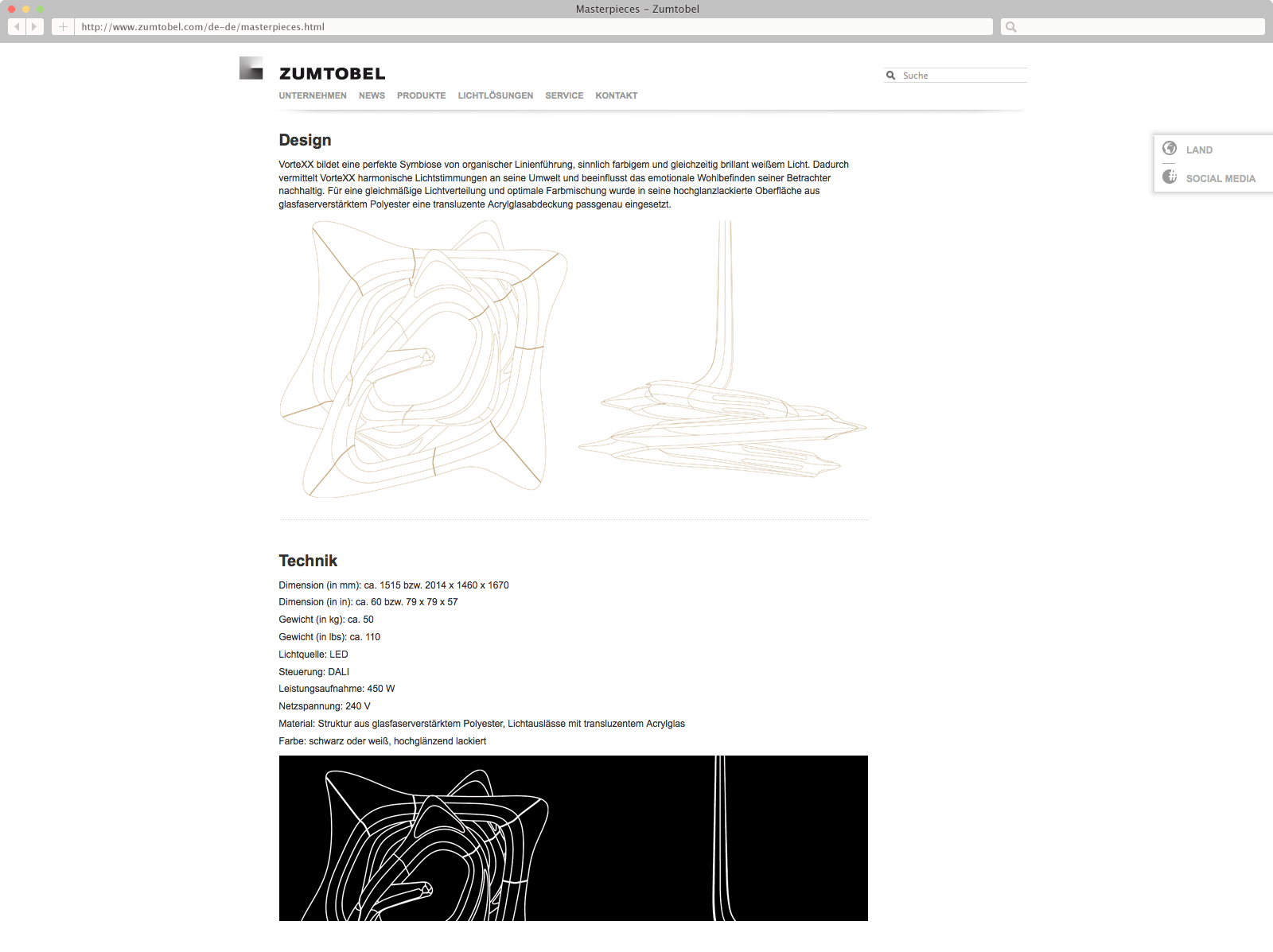Click the 'Lichtquelle: LED' line
This screenshot has width=1273, height=952.
point(313,655)
